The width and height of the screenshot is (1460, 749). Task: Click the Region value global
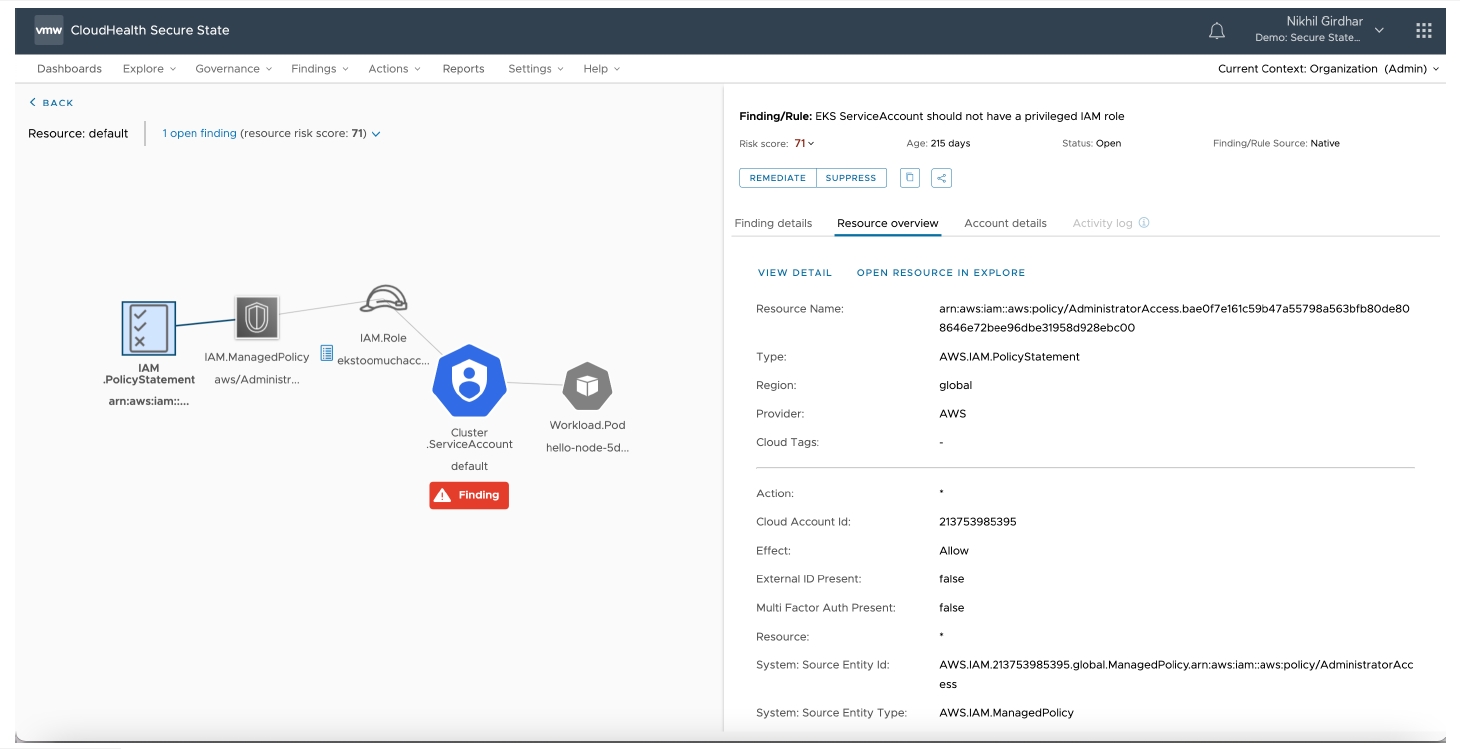click(x=955, y=385)
